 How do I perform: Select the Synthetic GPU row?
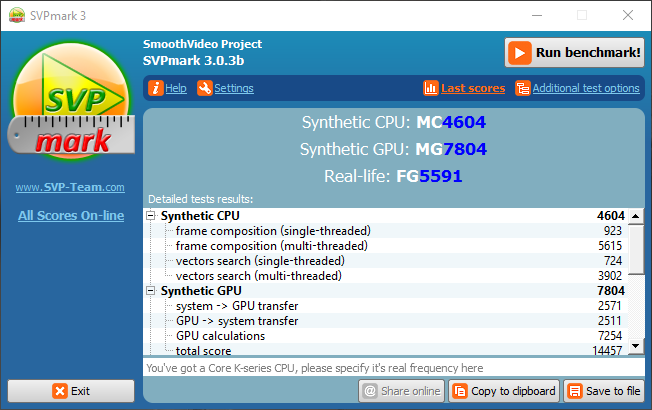tap(385, 291)
